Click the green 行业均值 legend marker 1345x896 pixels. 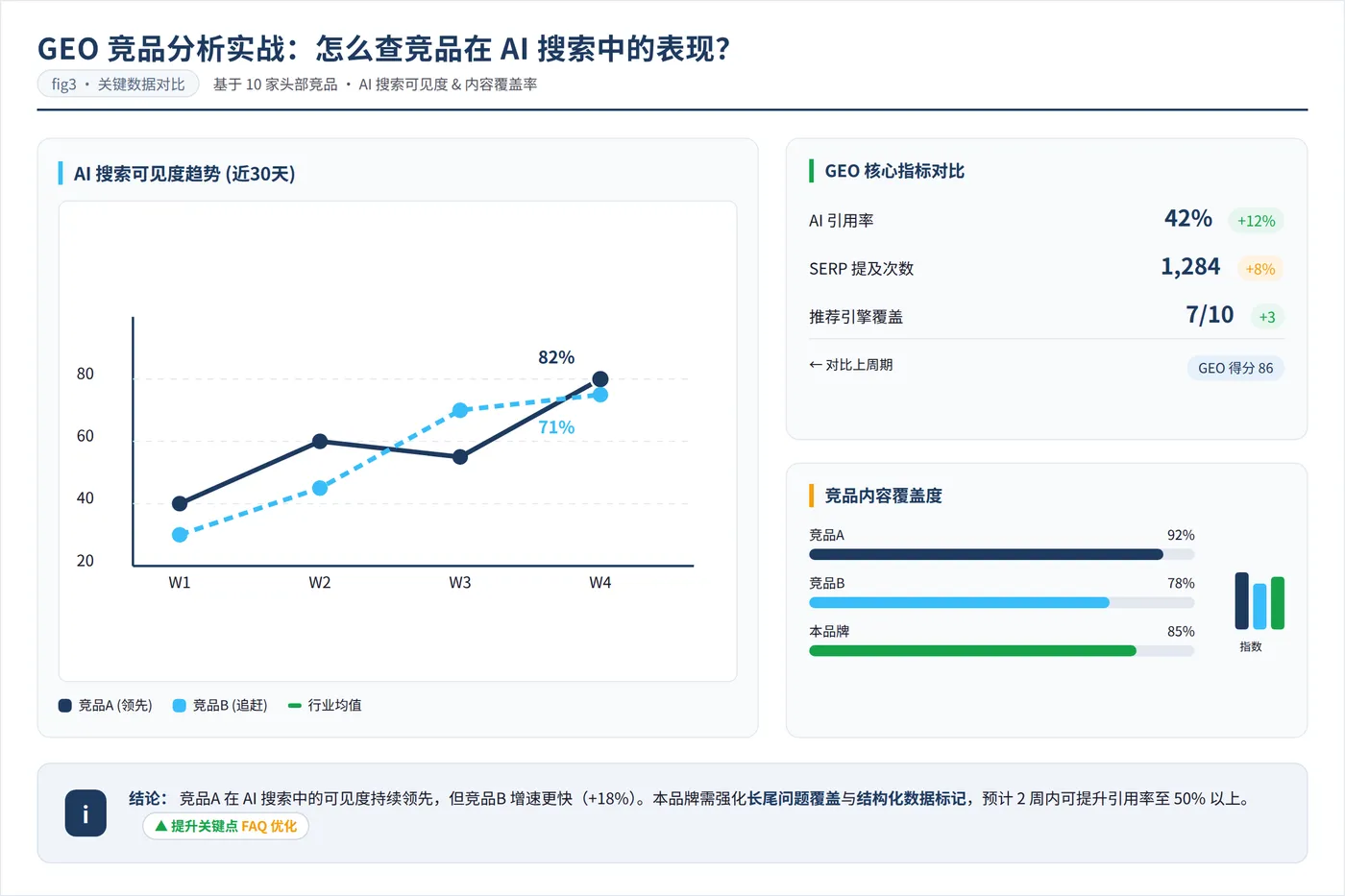click(295, 705)
